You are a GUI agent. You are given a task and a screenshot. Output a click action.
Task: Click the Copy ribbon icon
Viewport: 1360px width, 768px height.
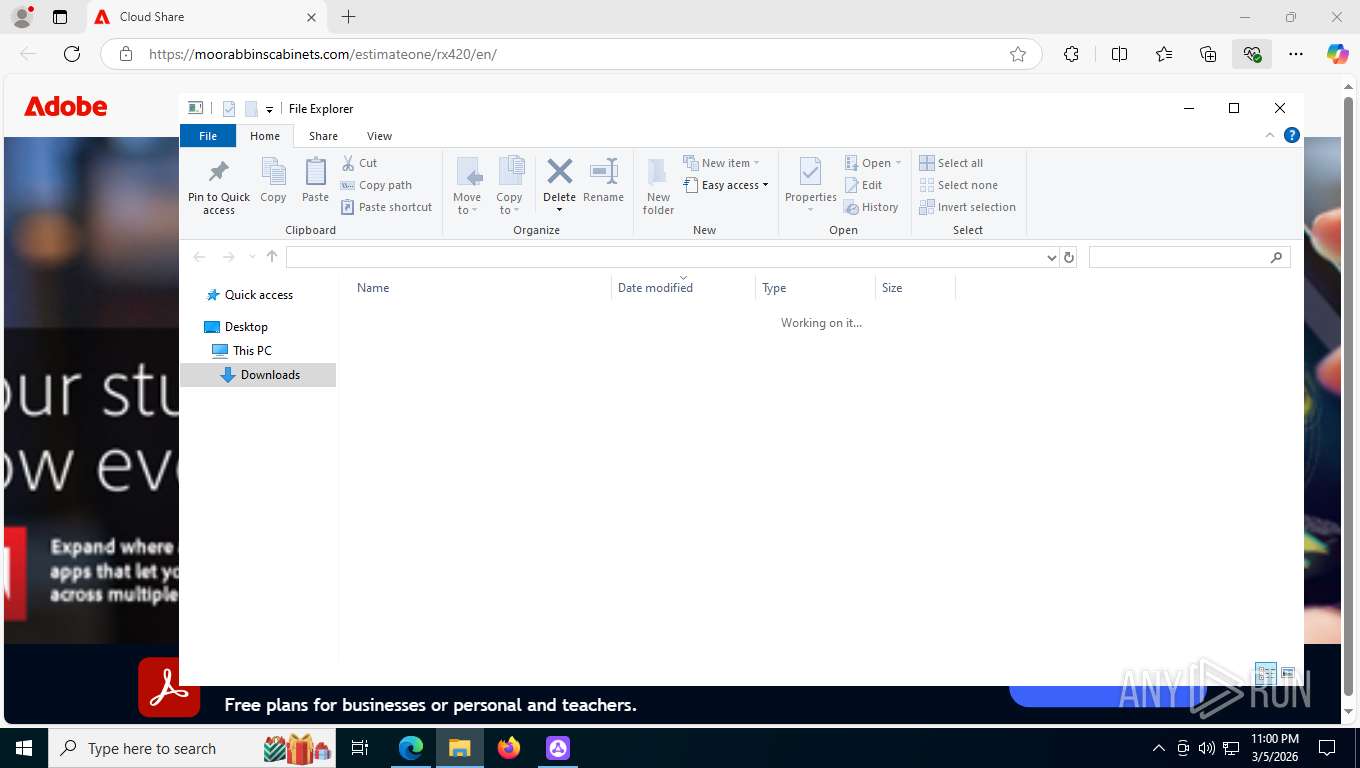[273, 181]
